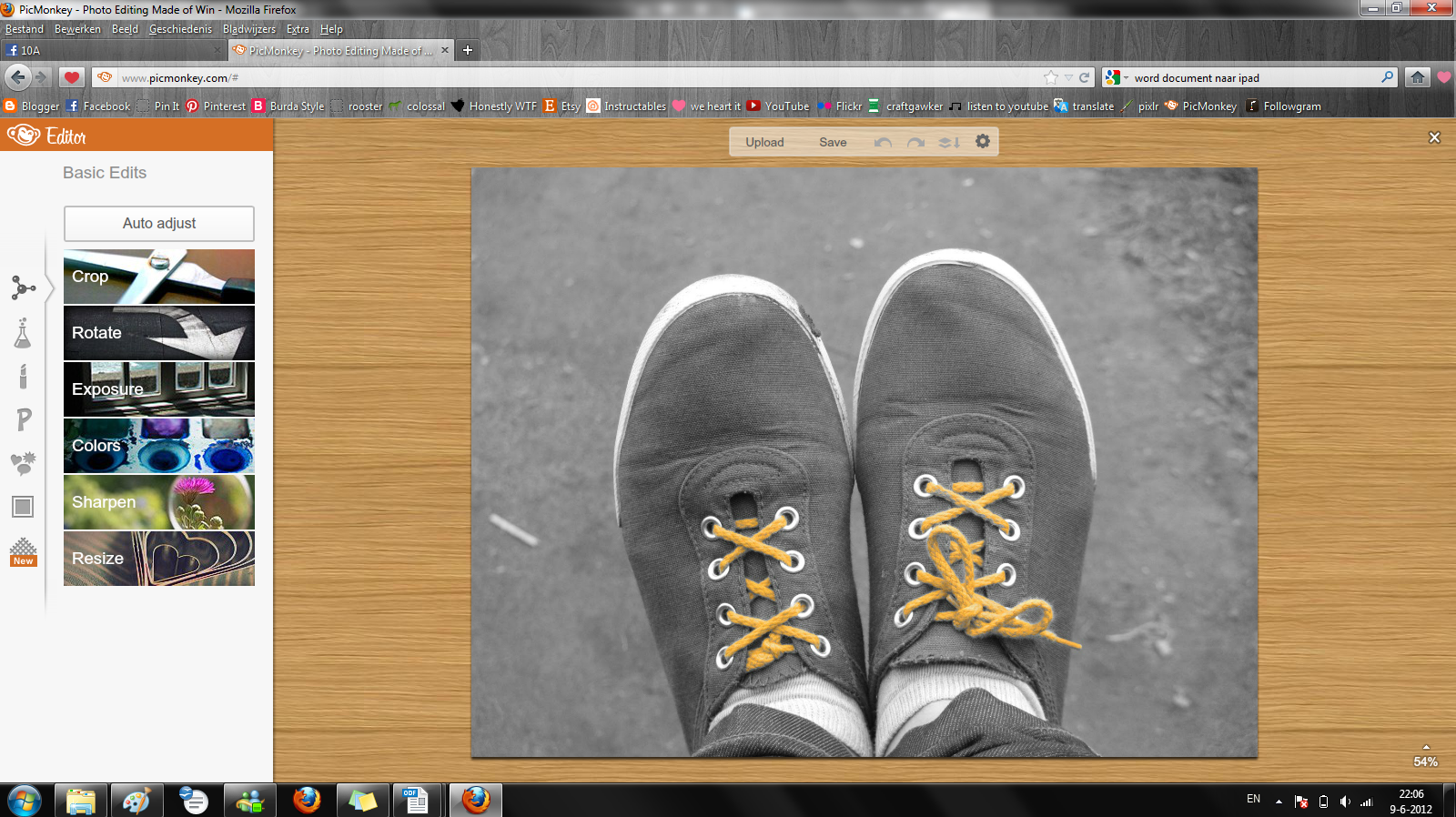Open the Followgram bookmark
This screenshot has width=1456, height=817.
coord(1283,106)
